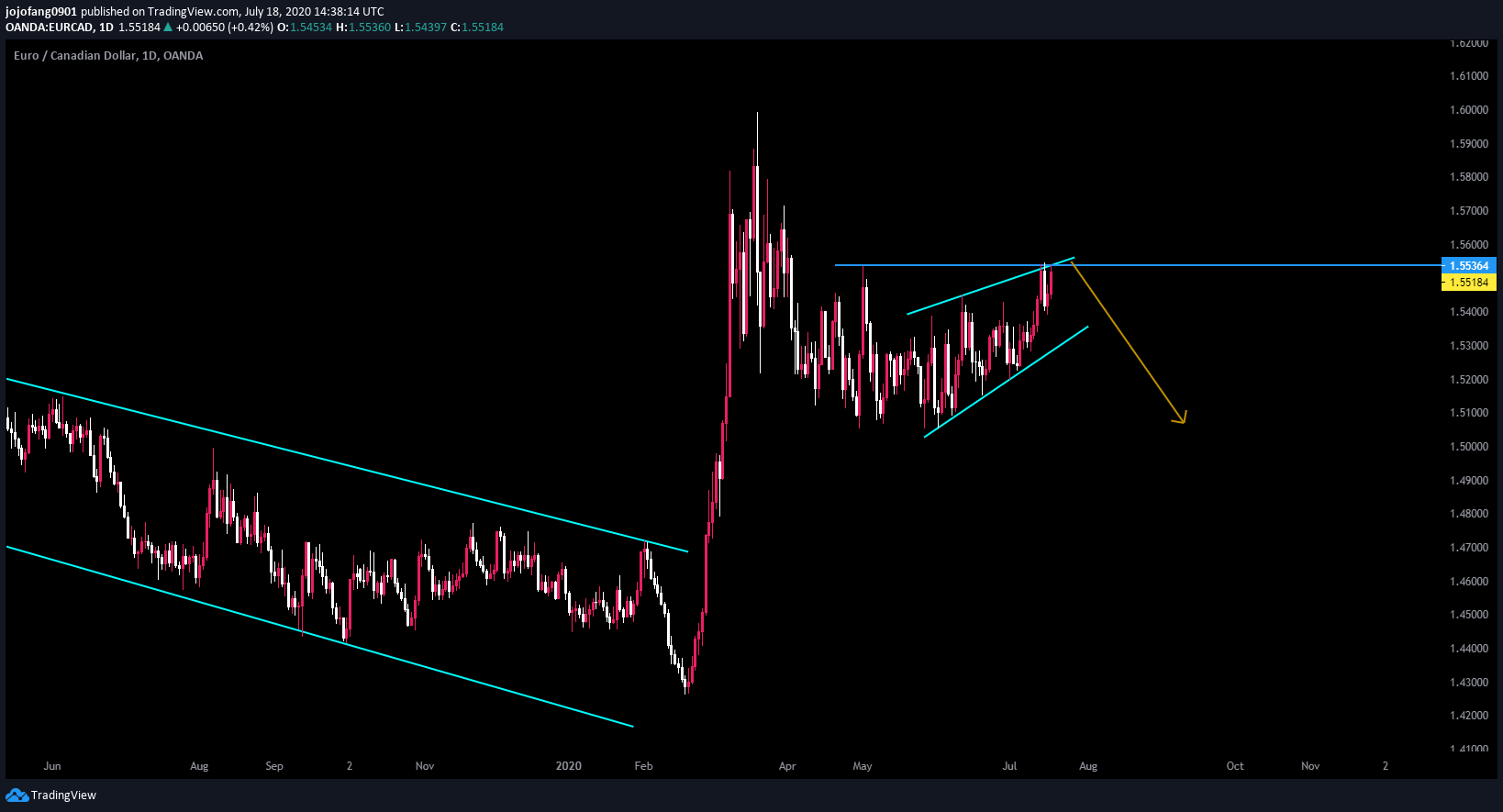The width and height of the screenshot is (1503, 812).
Task: Click the open value O:1.54534
Action: click(x=305, y=27)
